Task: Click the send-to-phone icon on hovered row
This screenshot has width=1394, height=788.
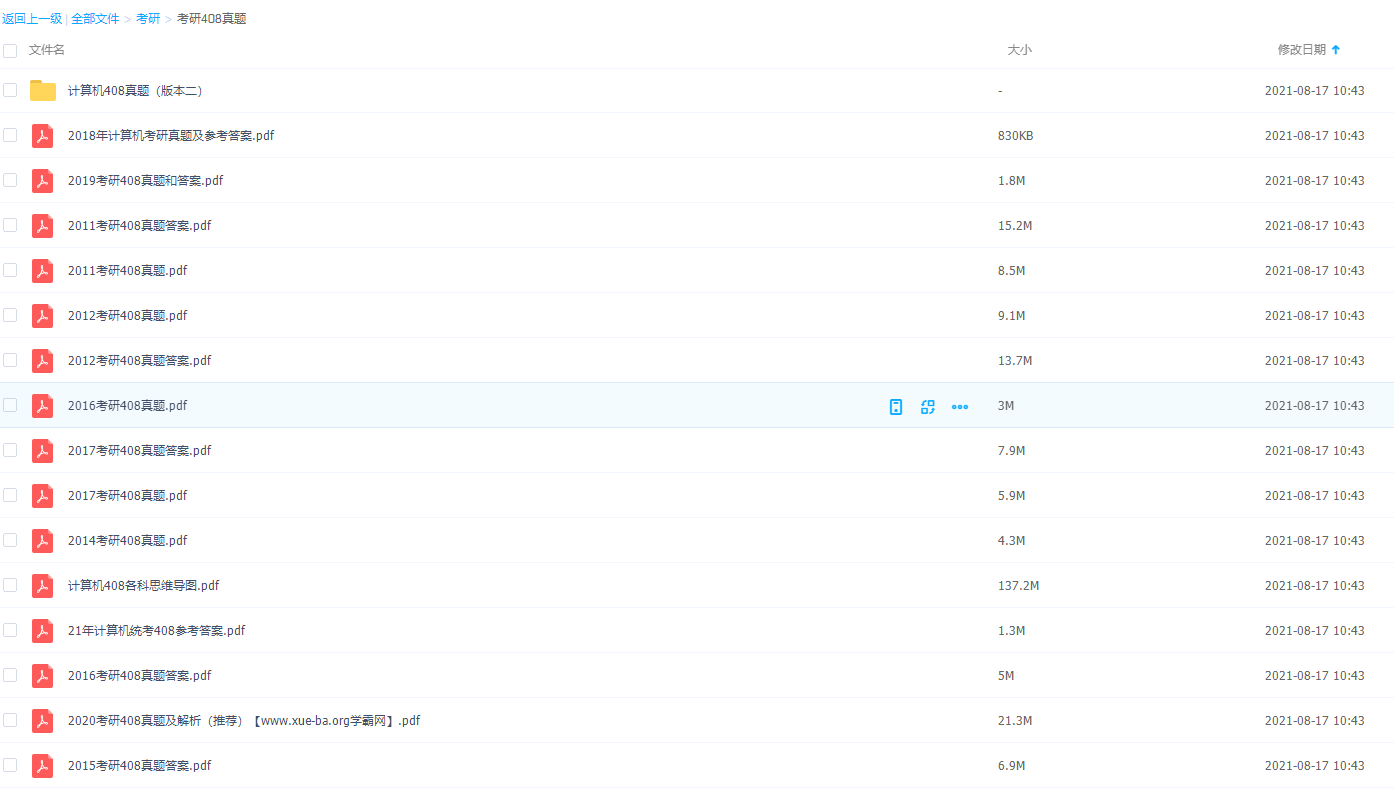Action: click(x=896, y=406)
